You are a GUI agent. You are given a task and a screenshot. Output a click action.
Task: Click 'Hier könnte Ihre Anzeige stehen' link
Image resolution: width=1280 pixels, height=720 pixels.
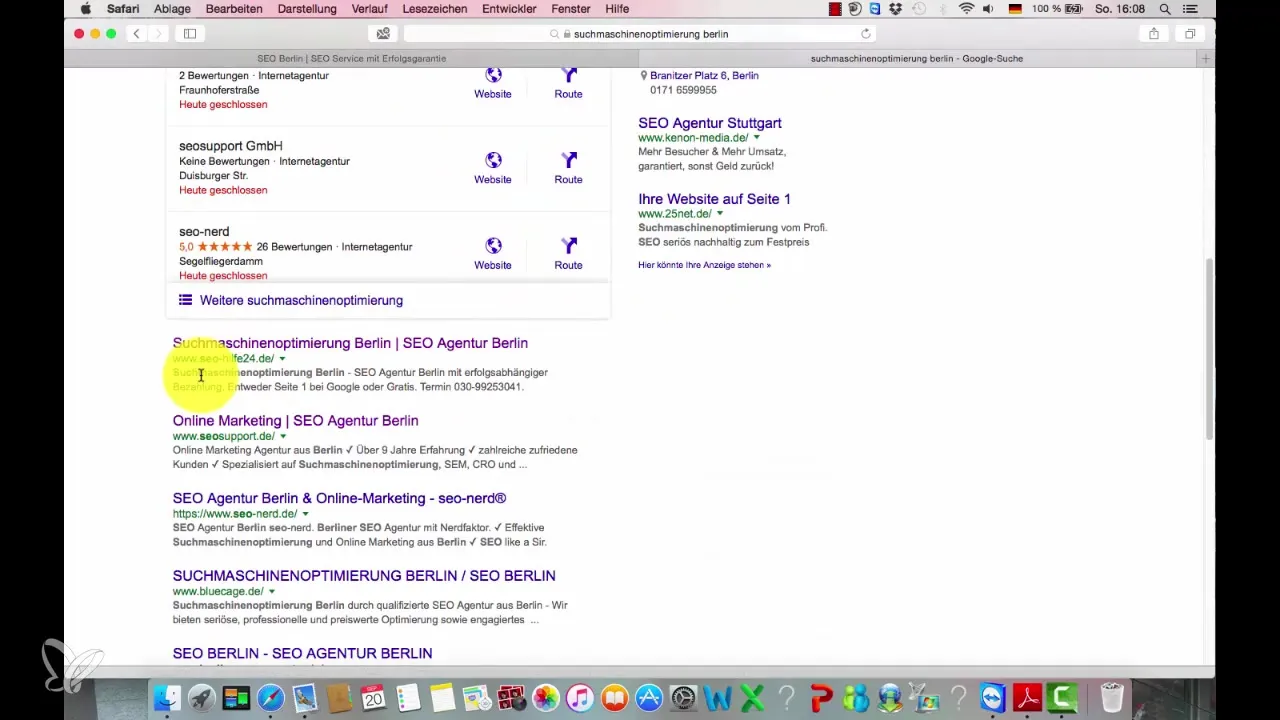click(x=704, y=265)
